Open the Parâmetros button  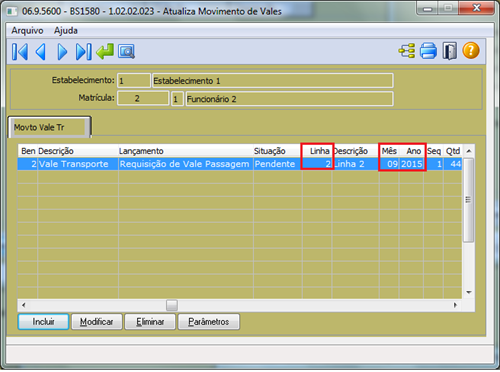pos(209,322)
